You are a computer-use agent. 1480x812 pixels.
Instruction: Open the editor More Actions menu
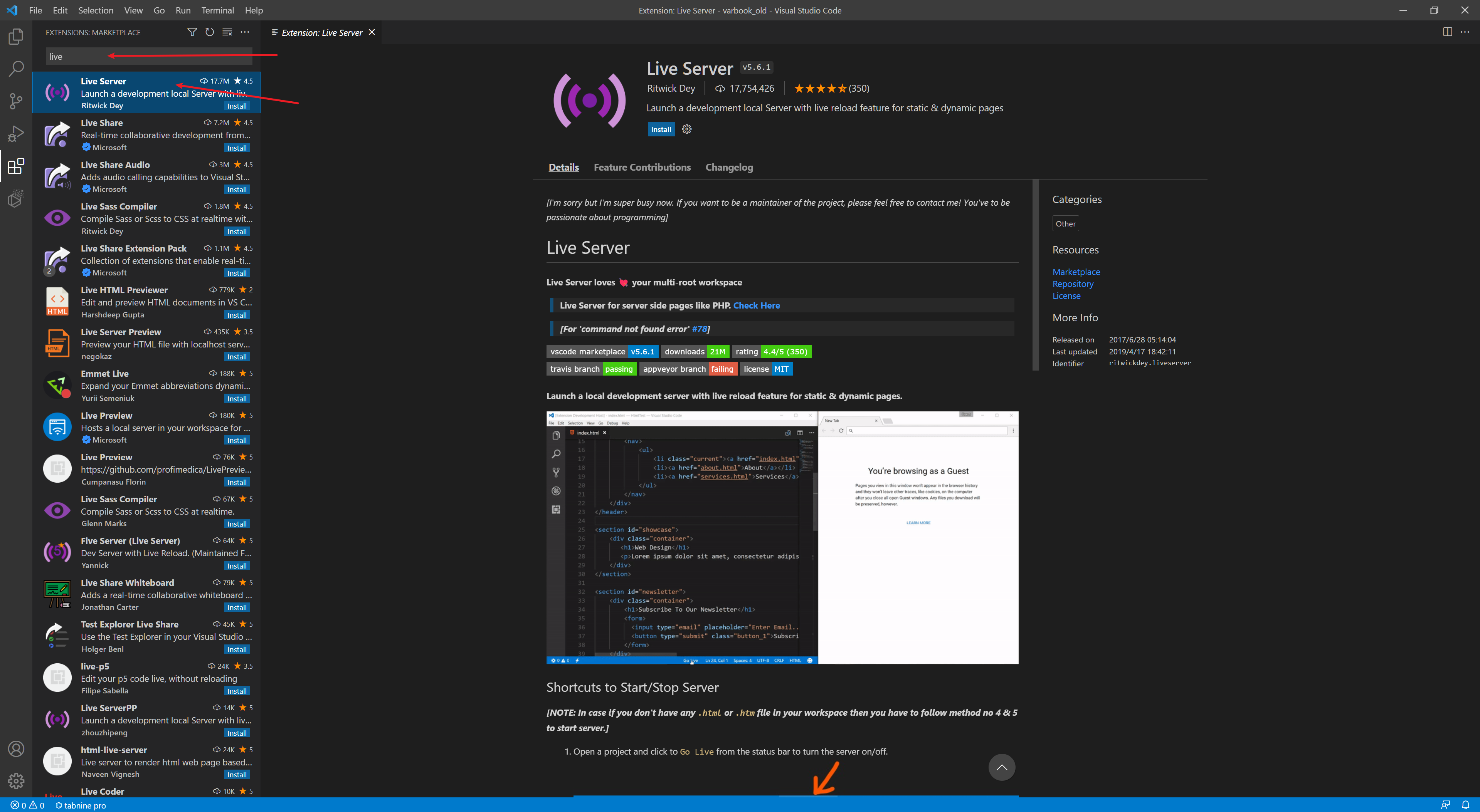point(1466,32)
